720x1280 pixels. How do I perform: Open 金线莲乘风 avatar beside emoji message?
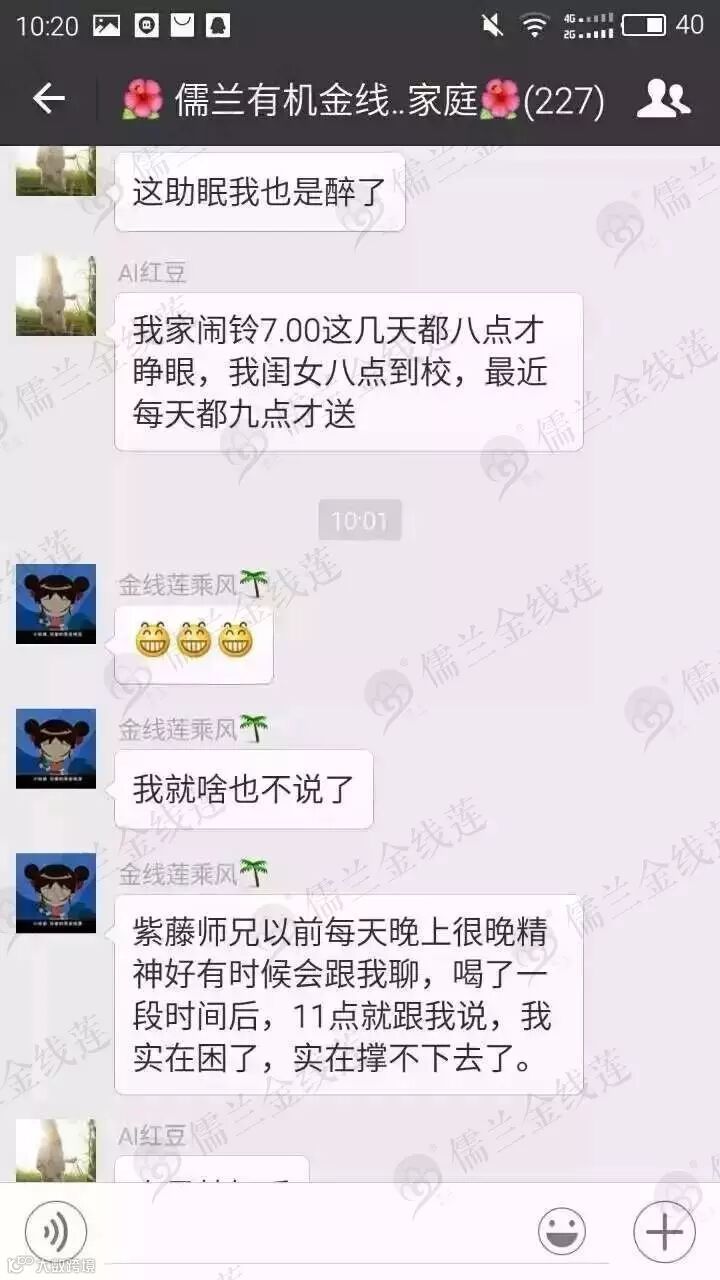tap(56, 604)
